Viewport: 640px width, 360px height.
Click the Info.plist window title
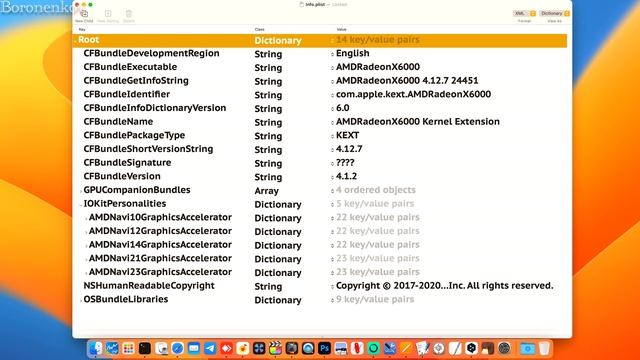point(315,4)
